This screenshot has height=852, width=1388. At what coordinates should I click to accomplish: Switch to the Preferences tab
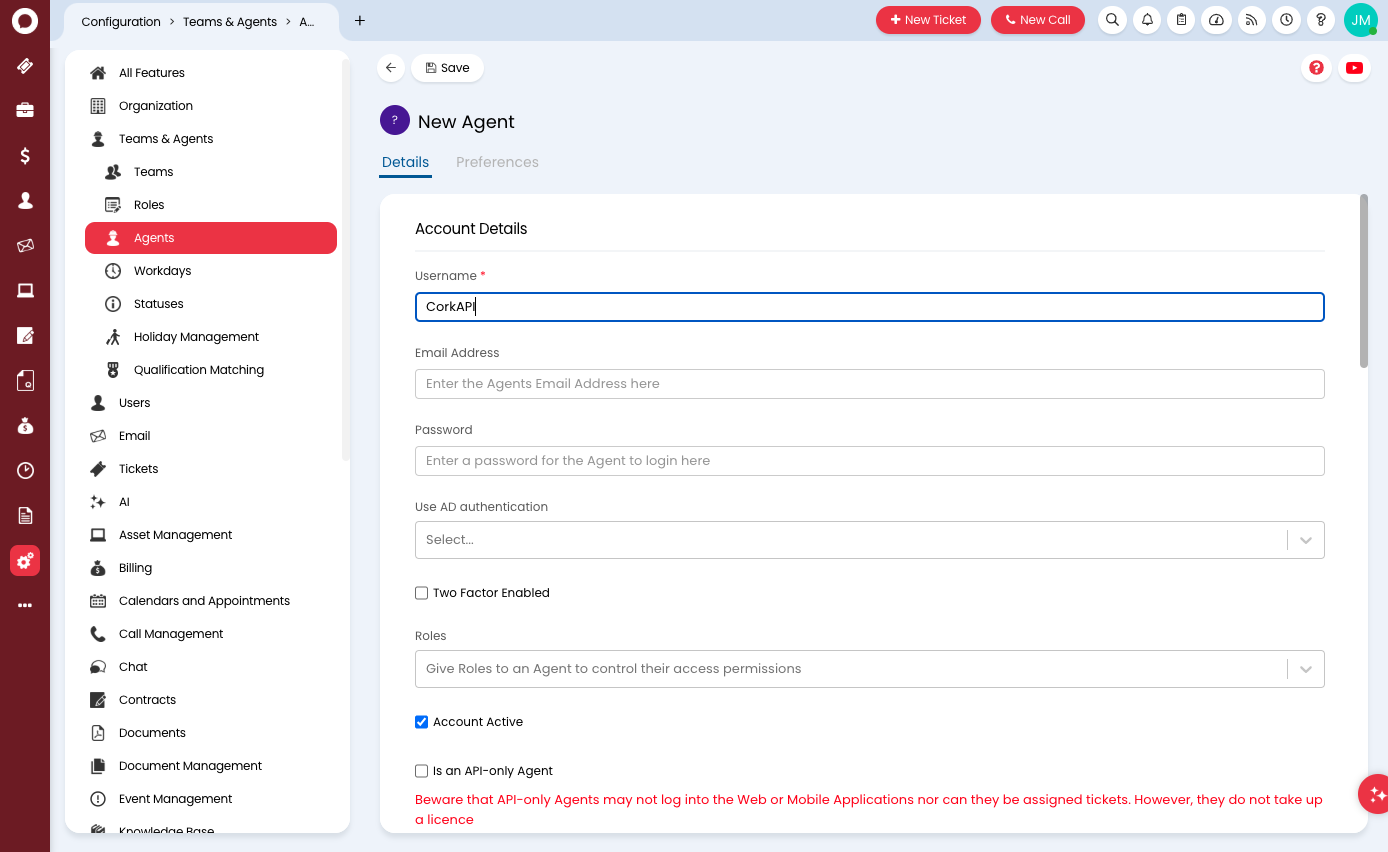point(497,162)
